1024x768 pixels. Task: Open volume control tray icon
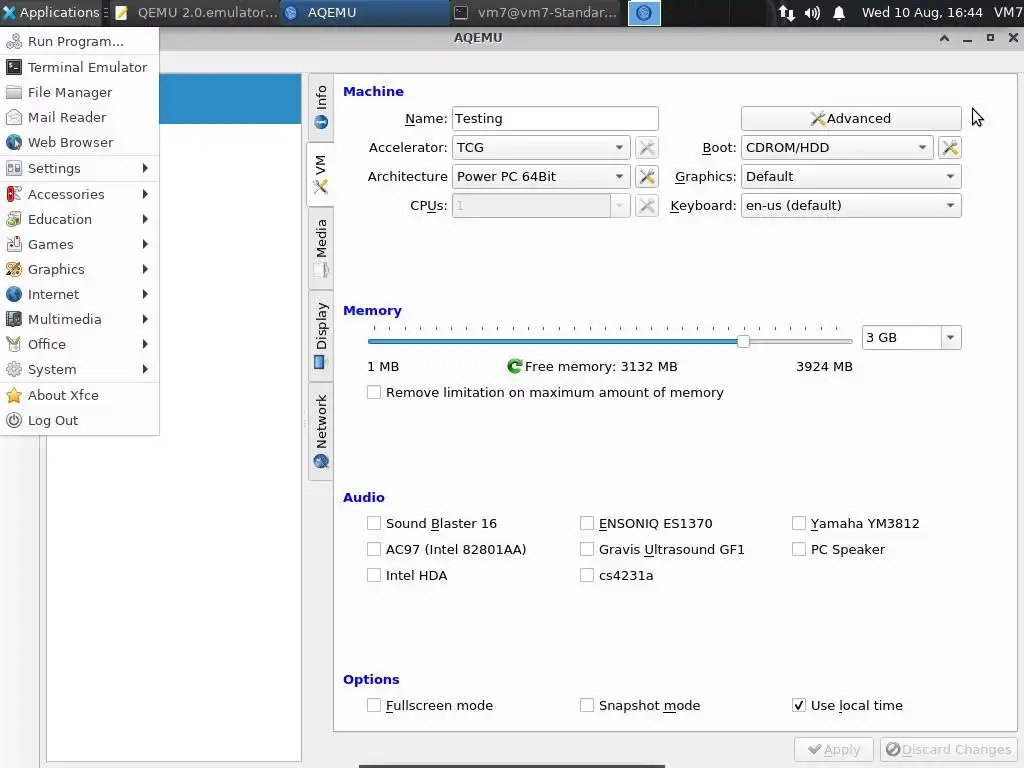[812, 12]
